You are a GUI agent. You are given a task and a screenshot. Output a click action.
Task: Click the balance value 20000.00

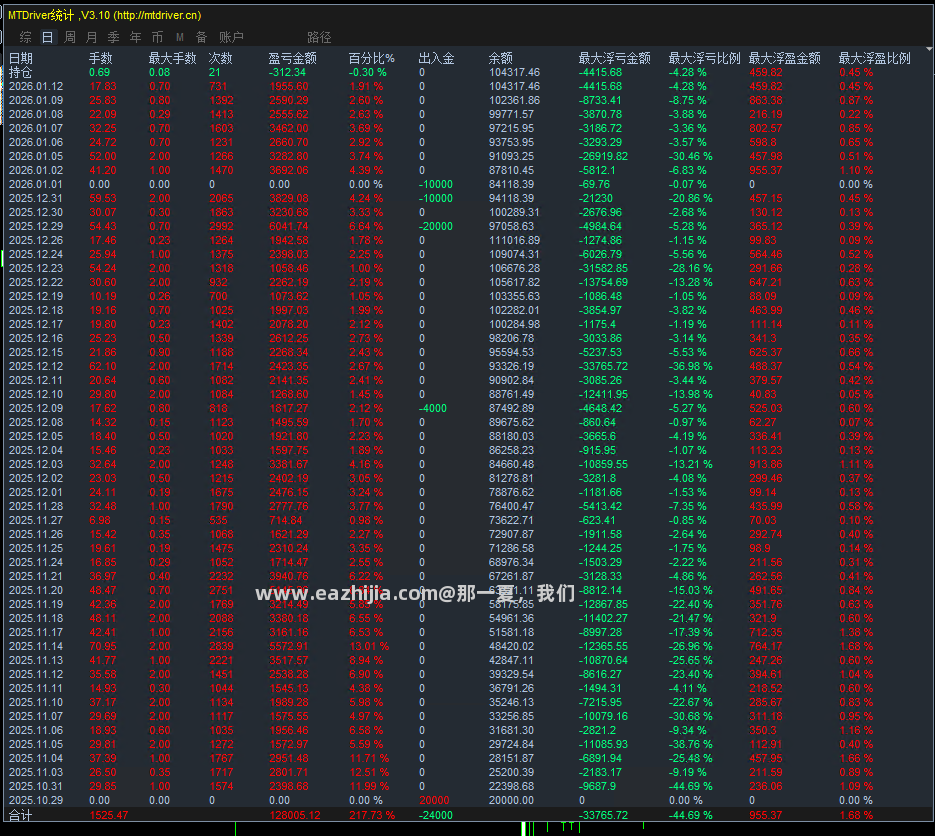(512, 800)
